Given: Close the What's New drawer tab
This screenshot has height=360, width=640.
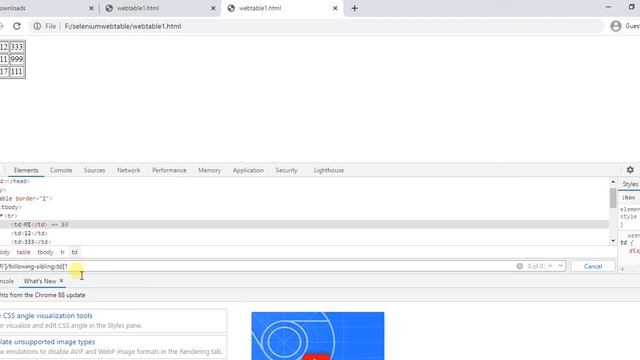Looking at the screenshot, I should pos(61,281).
